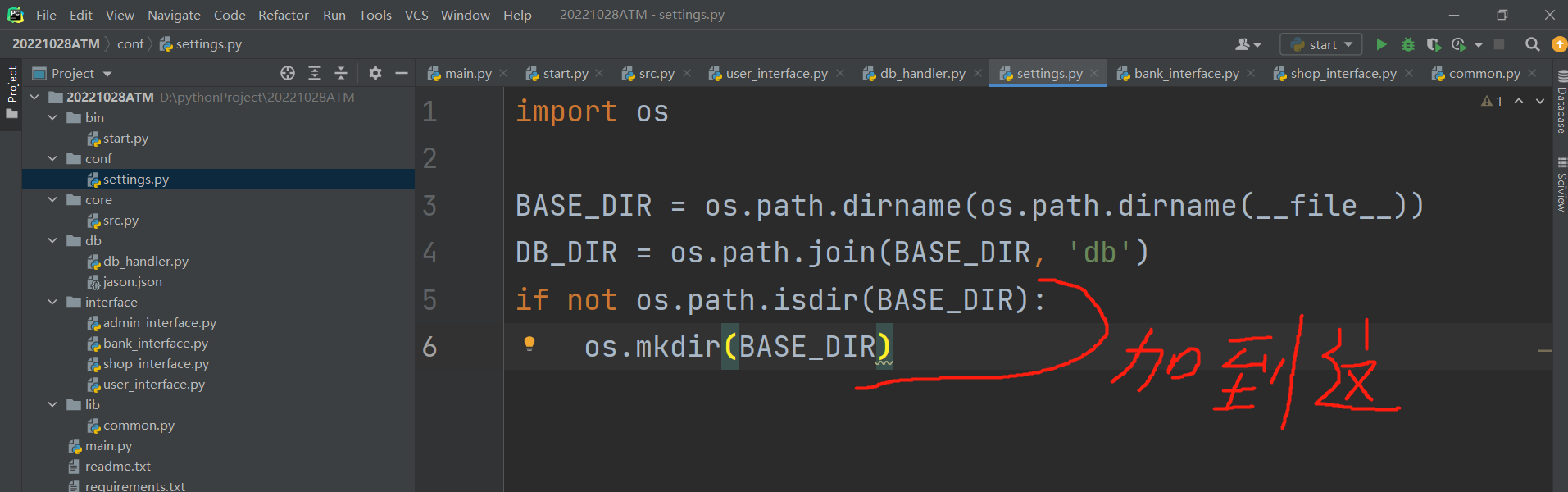Open the Refactor menu
The width and height of the screenshot is (1568, 492).
pyautogui.click(x=283, y=15)
